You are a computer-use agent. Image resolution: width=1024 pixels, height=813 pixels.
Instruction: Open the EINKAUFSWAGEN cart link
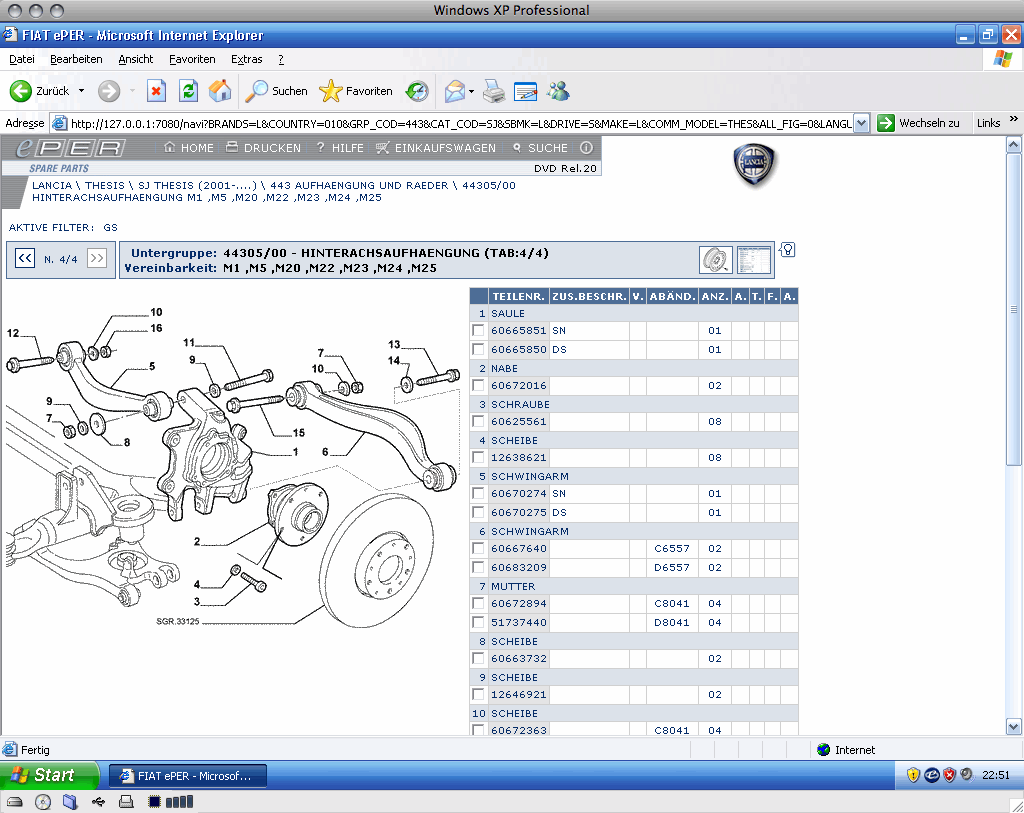[x=436, y=148]
